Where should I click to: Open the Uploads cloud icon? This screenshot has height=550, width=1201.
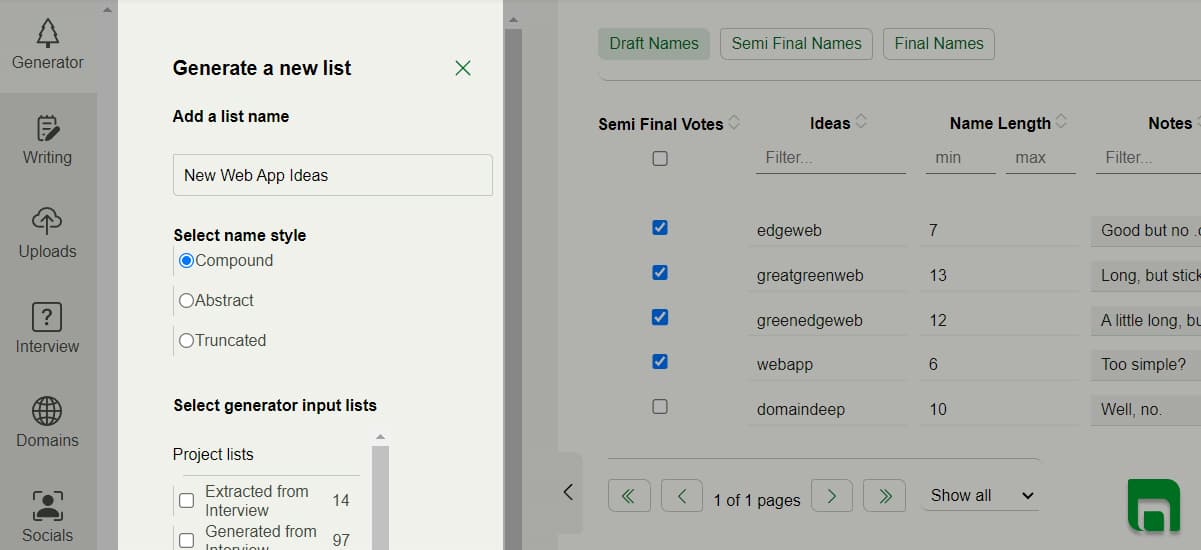47,222
